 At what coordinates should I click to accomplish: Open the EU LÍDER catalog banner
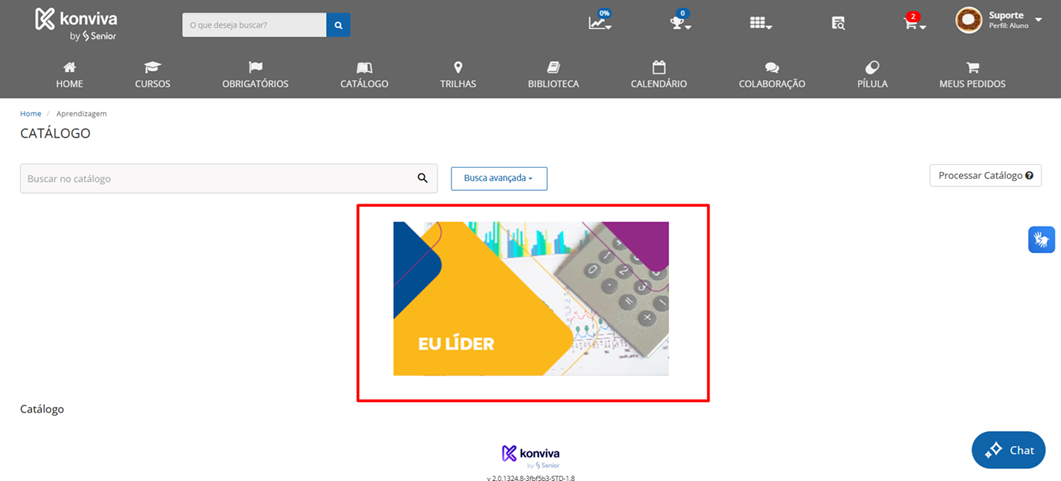point(531,298)
